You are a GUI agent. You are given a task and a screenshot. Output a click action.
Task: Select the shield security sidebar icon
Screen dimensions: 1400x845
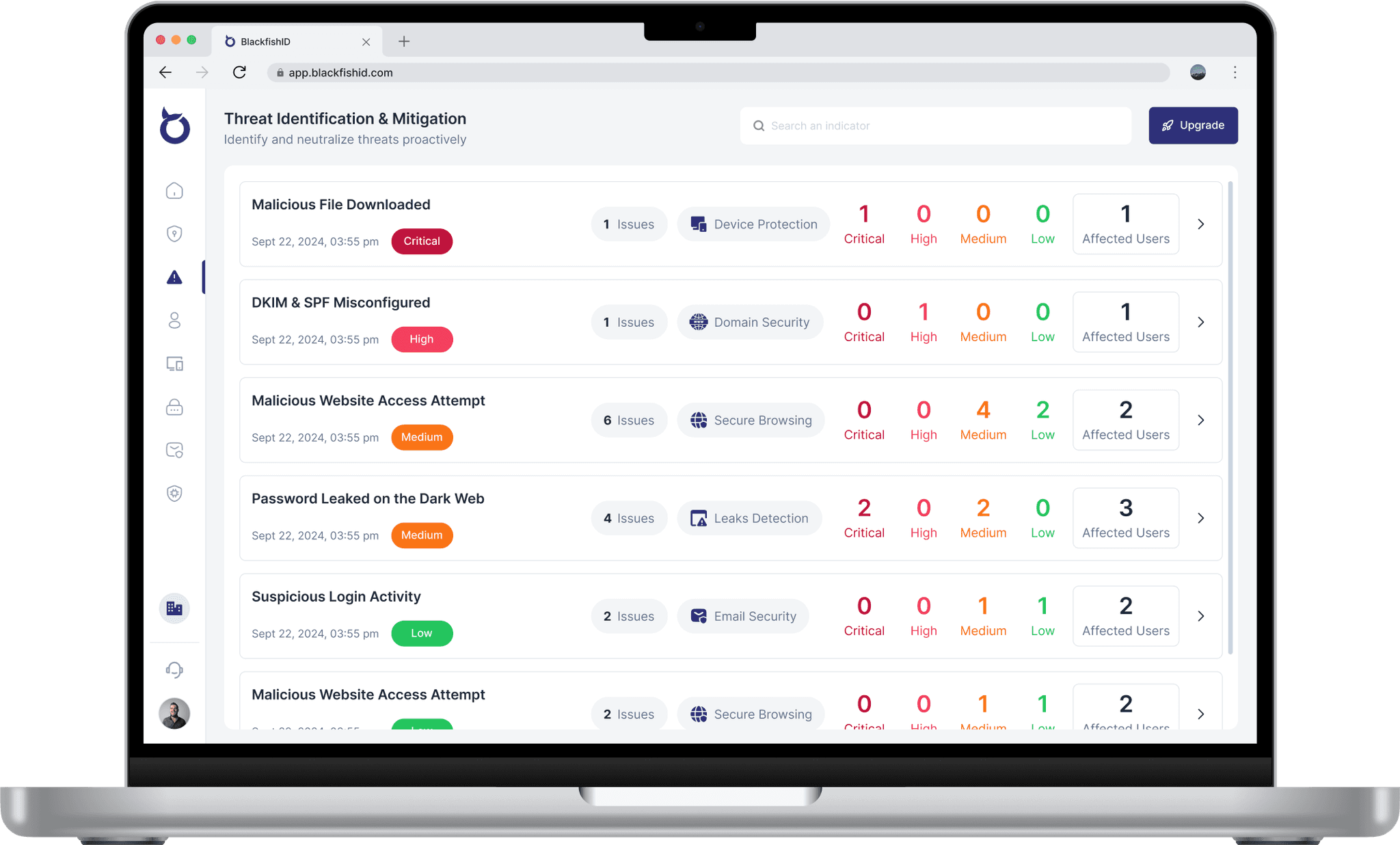tap(176, 234)
